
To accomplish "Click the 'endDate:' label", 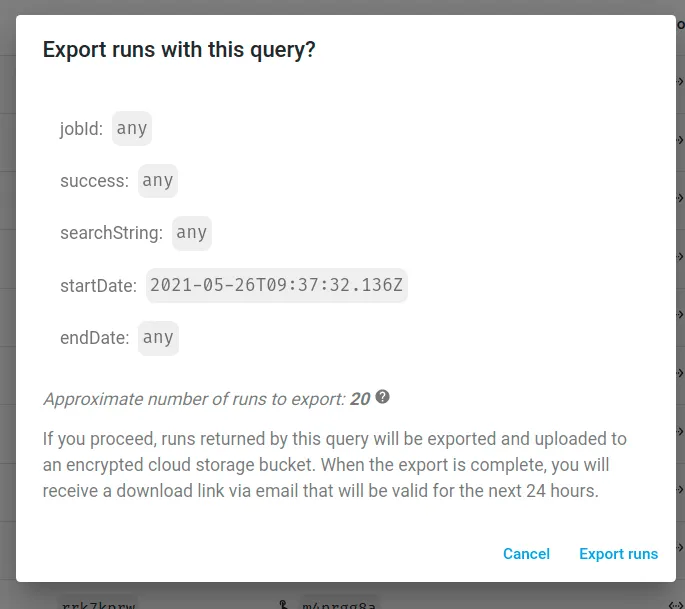I will [x=94, y=338].
